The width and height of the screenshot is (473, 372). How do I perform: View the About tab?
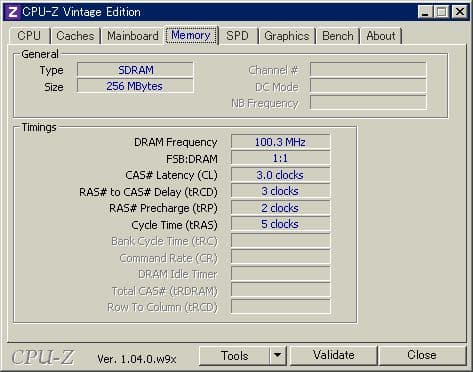(x=381, y=36)
